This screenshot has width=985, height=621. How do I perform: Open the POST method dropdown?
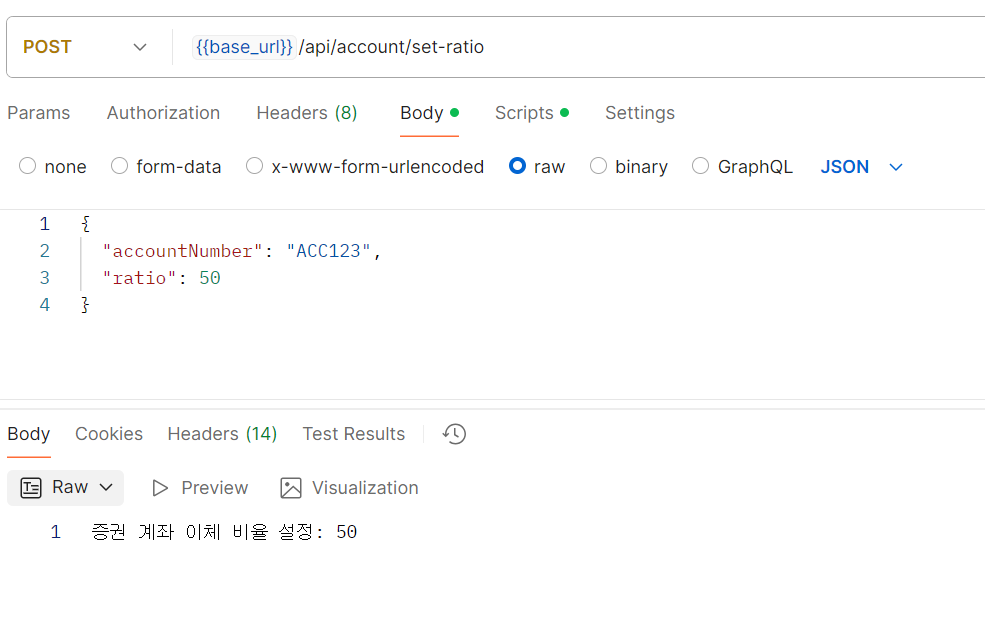(x=85, y=47)
